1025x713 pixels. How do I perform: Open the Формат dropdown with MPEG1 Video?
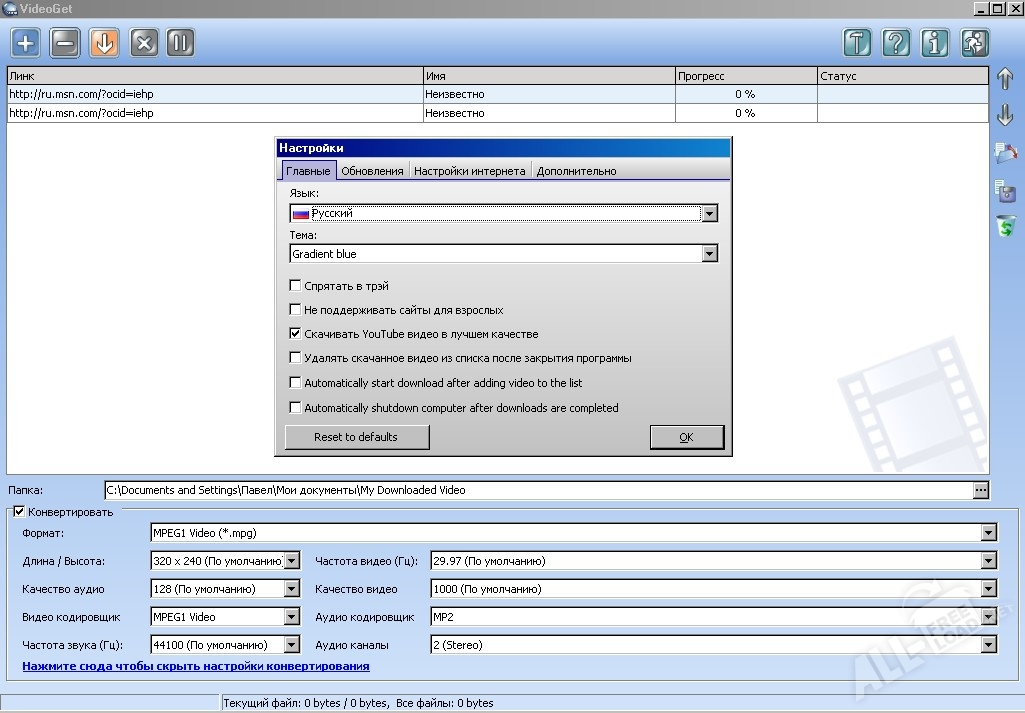coord(988,533)
